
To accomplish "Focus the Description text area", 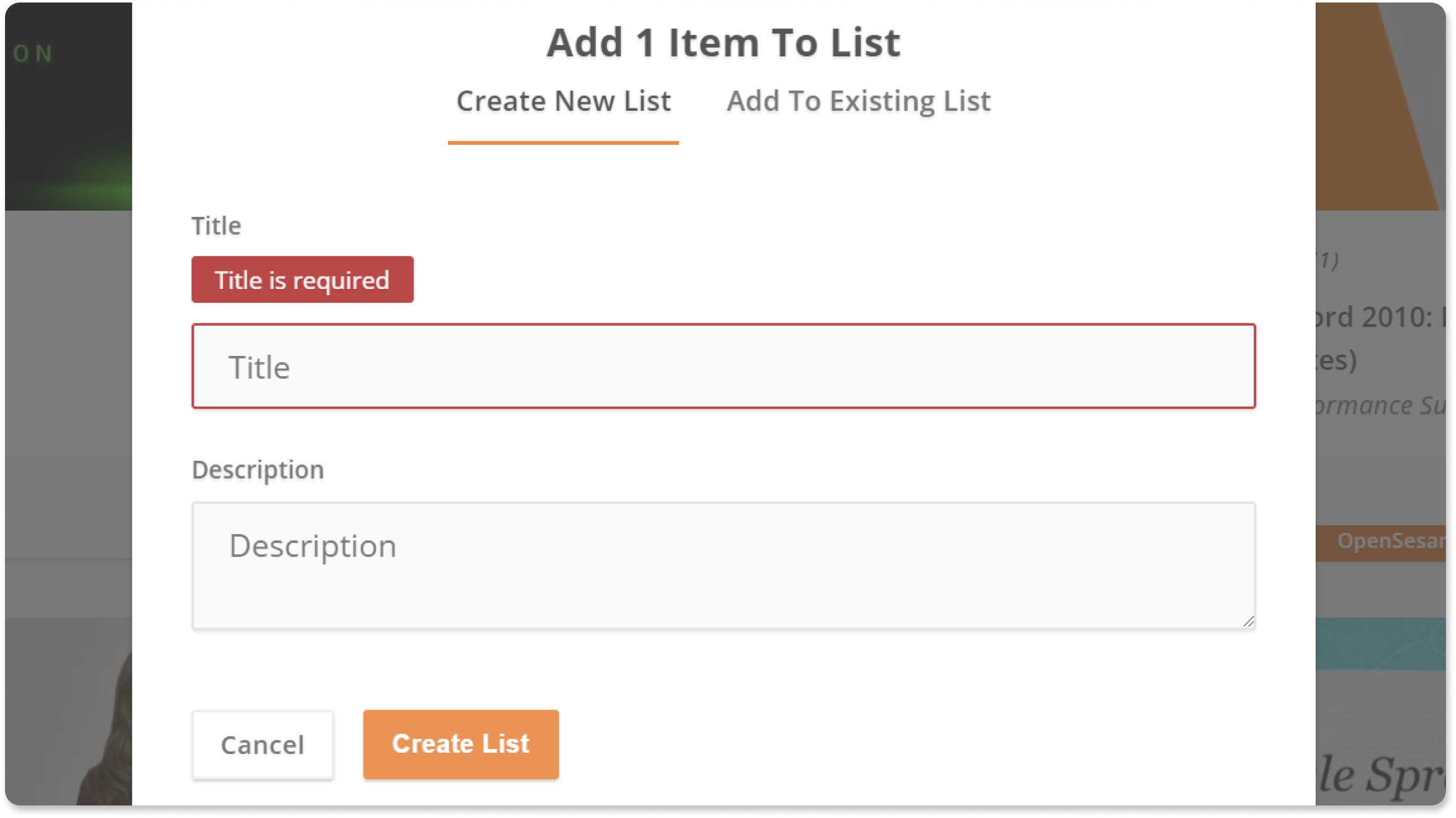I will coord(724,565).
